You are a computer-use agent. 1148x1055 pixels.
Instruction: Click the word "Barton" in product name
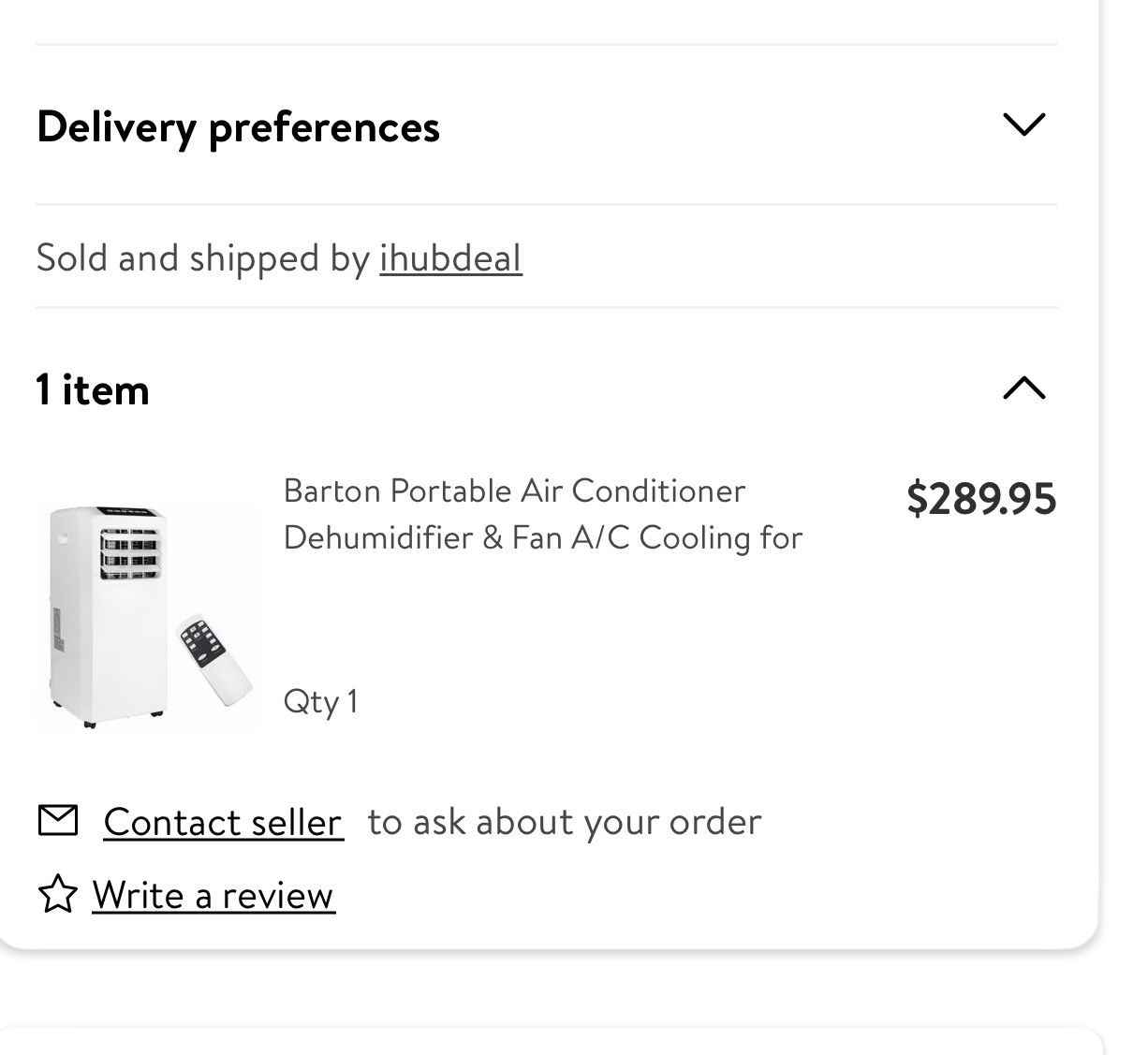(x=331, y=491)
